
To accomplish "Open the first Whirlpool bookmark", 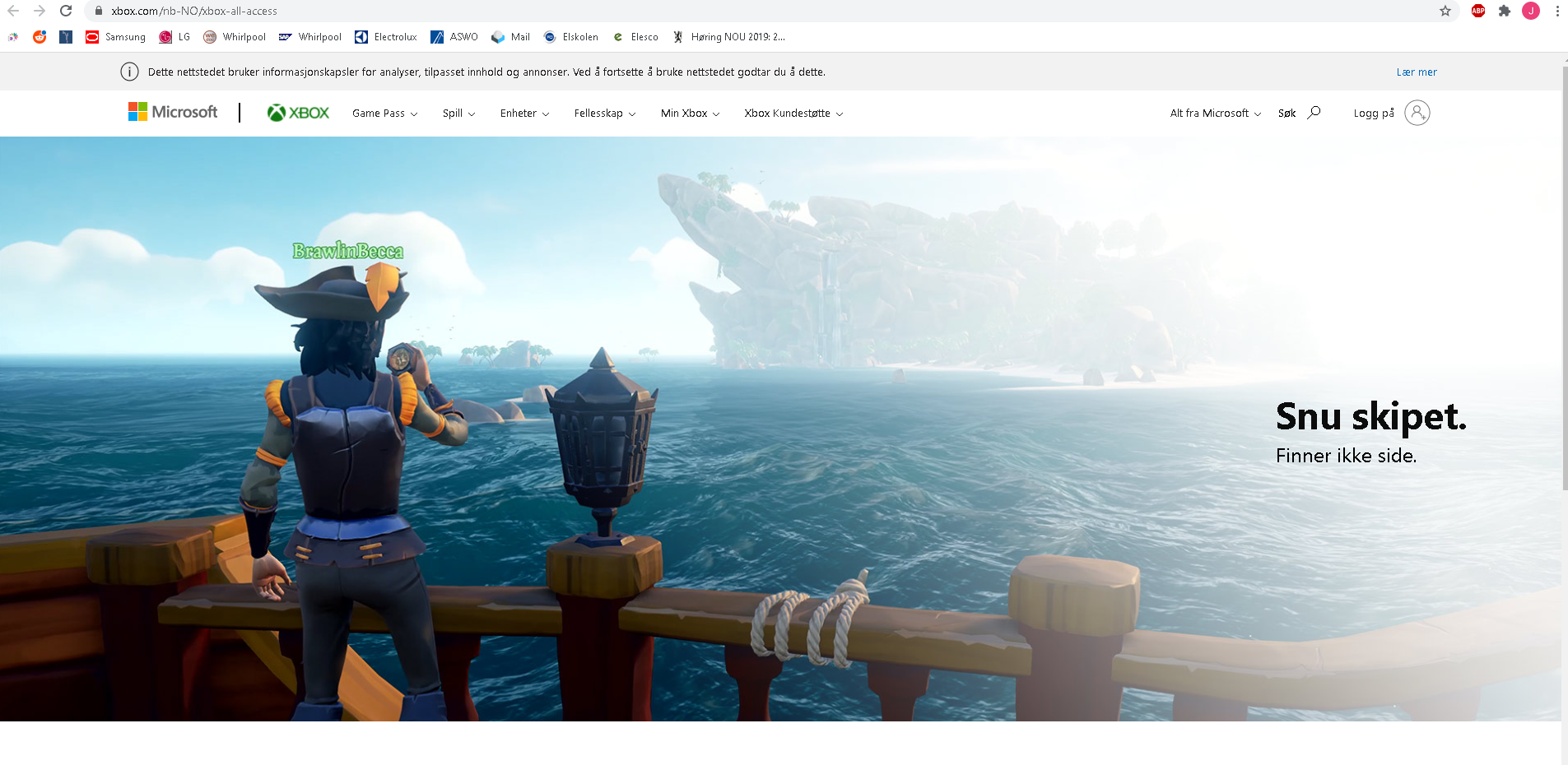I will [x=235, y=37].
